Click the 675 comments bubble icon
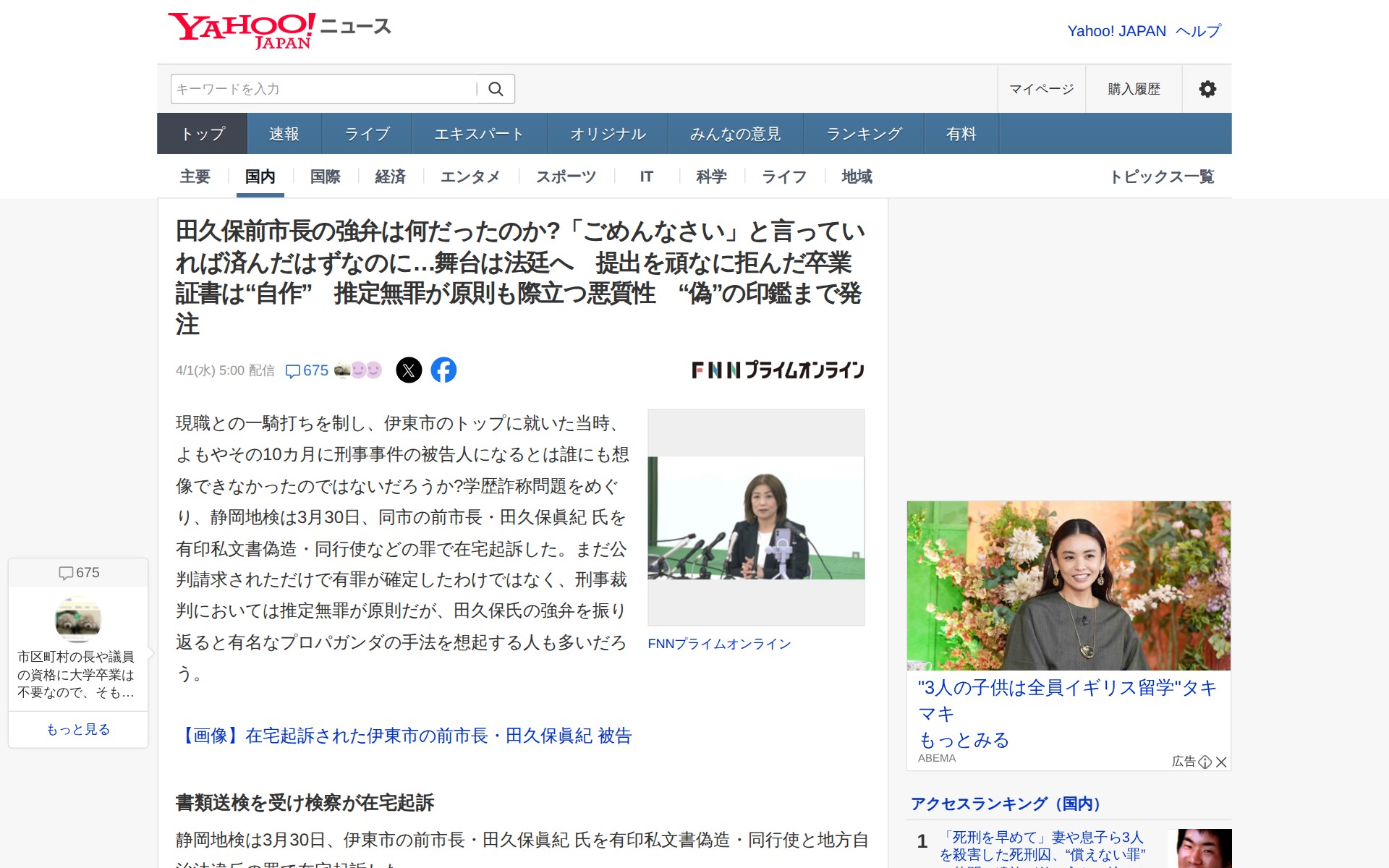Image resolution: width=1389 pixels, height=868 pixels. tap(294, 371)
